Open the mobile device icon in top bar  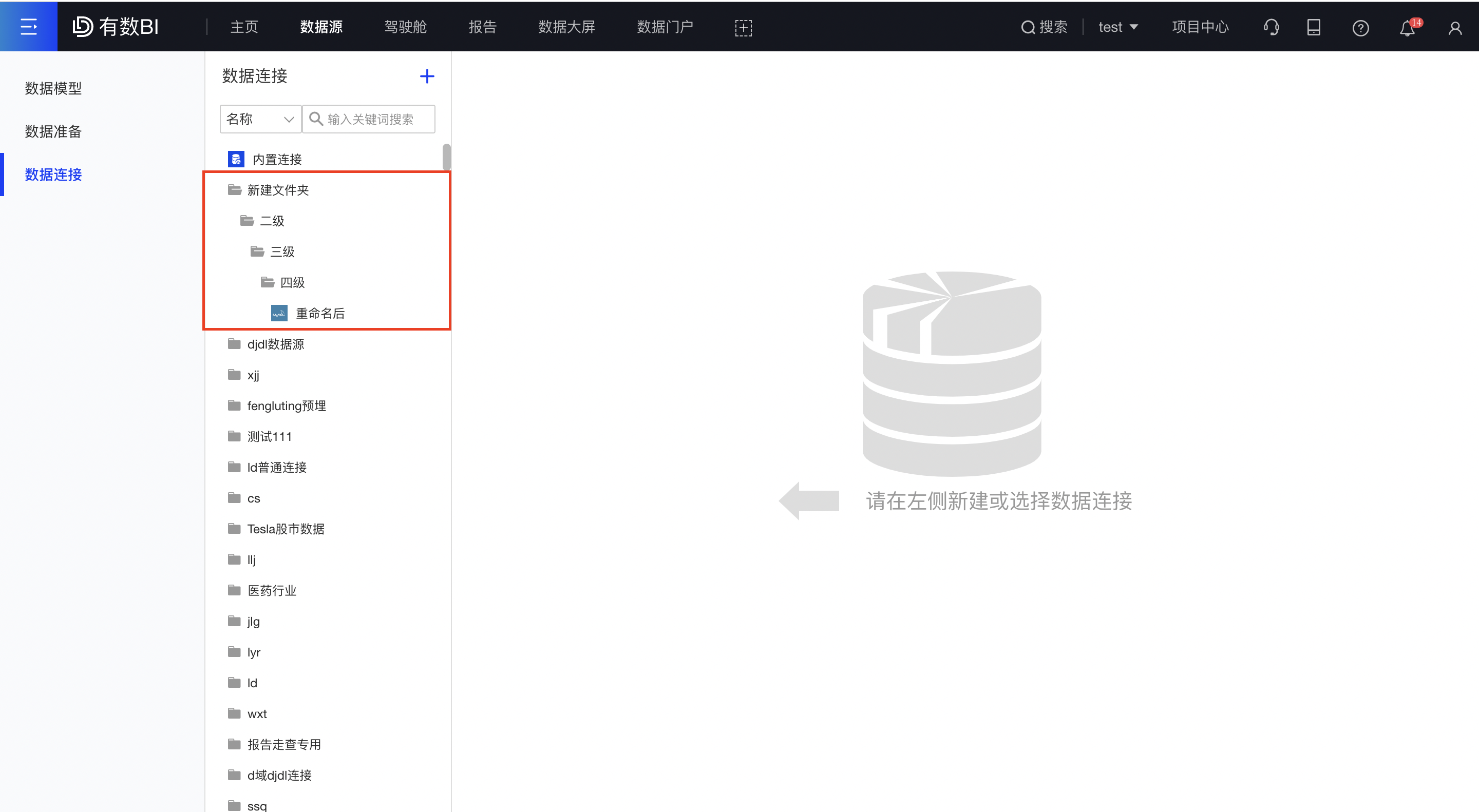pos(1314,27)
